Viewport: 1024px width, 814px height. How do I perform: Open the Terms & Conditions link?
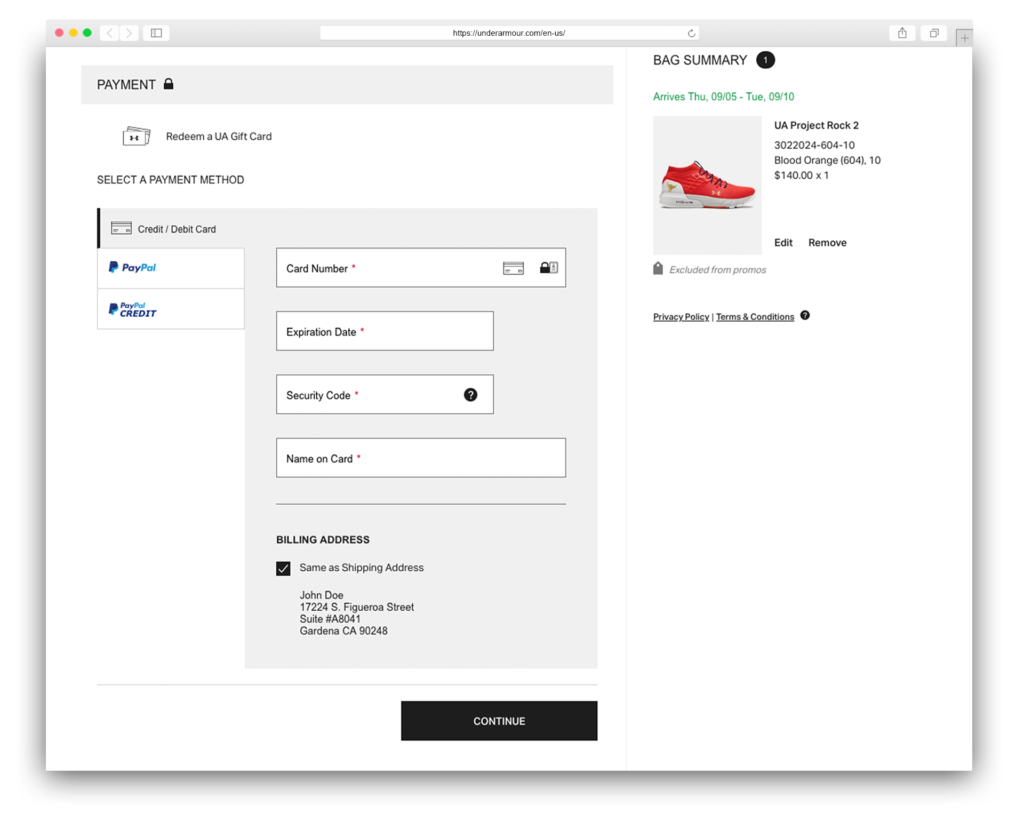click(x=755, y=317)
